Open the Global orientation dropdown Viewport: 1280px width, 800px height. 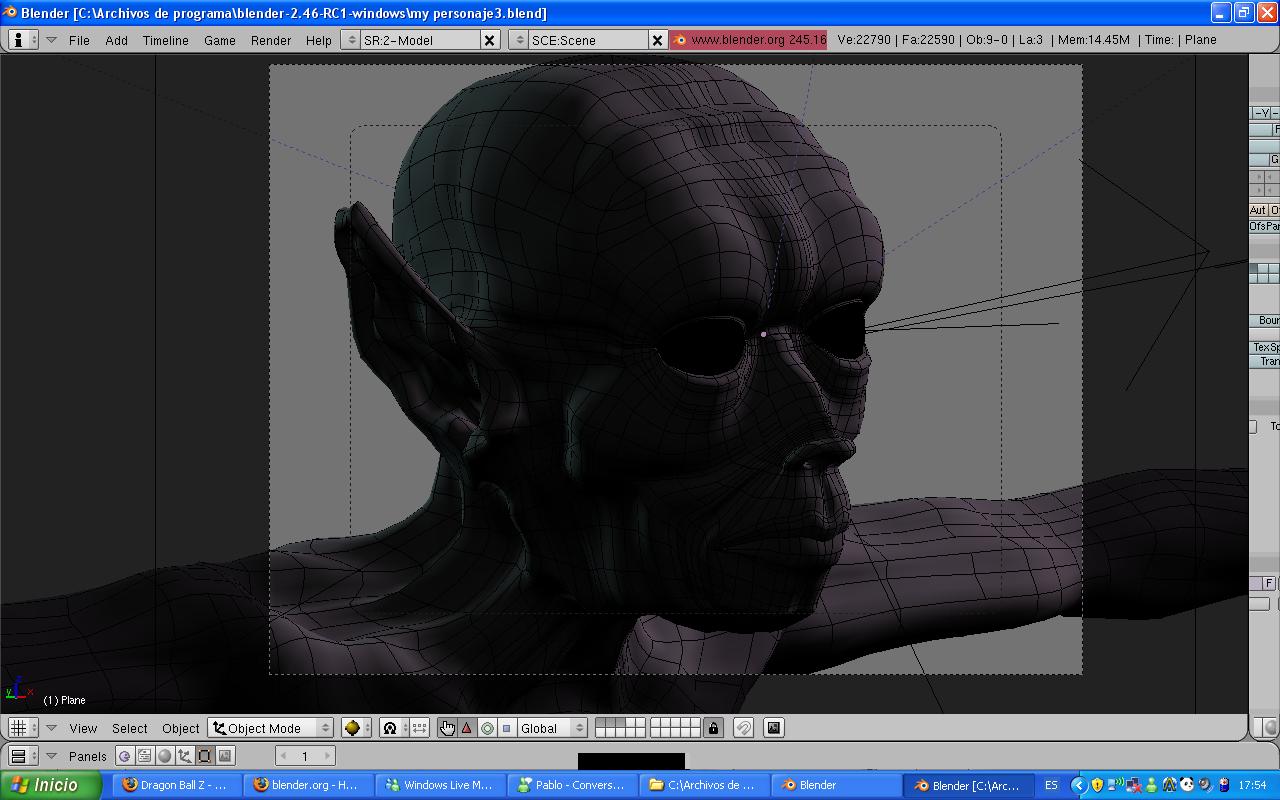tap(551, 728)
